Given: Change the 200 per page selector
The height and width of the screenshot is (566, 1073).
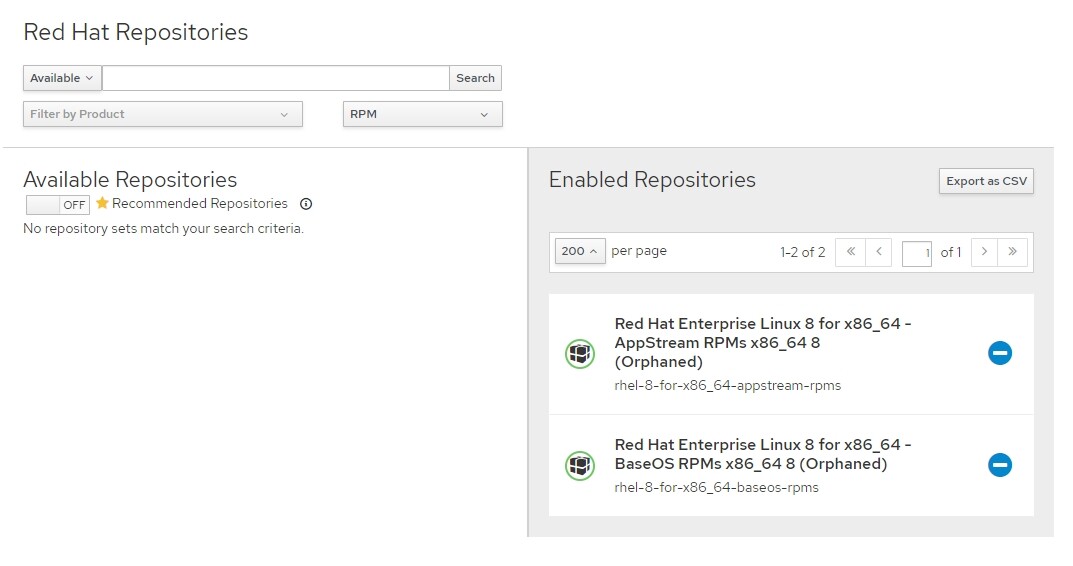Looking at the screenshot, I should coord(580,251).
